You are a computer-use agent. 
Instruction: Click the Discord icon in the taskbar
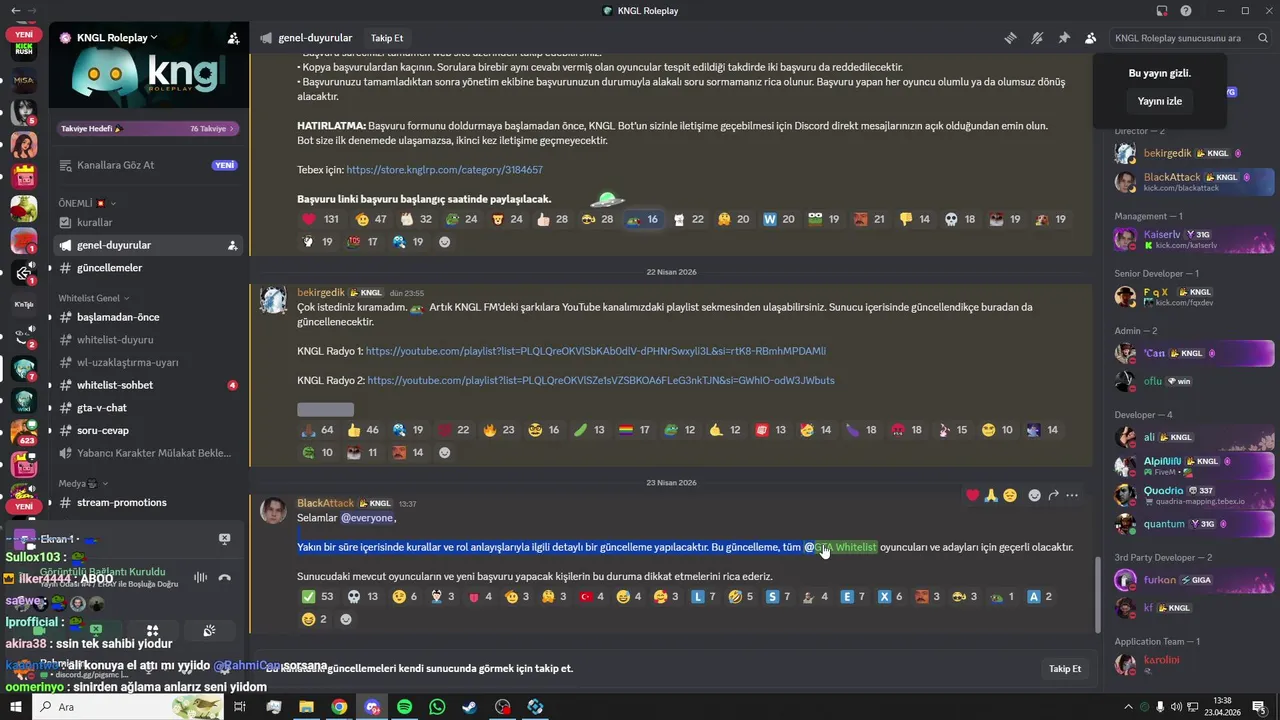tap(372, 707)
